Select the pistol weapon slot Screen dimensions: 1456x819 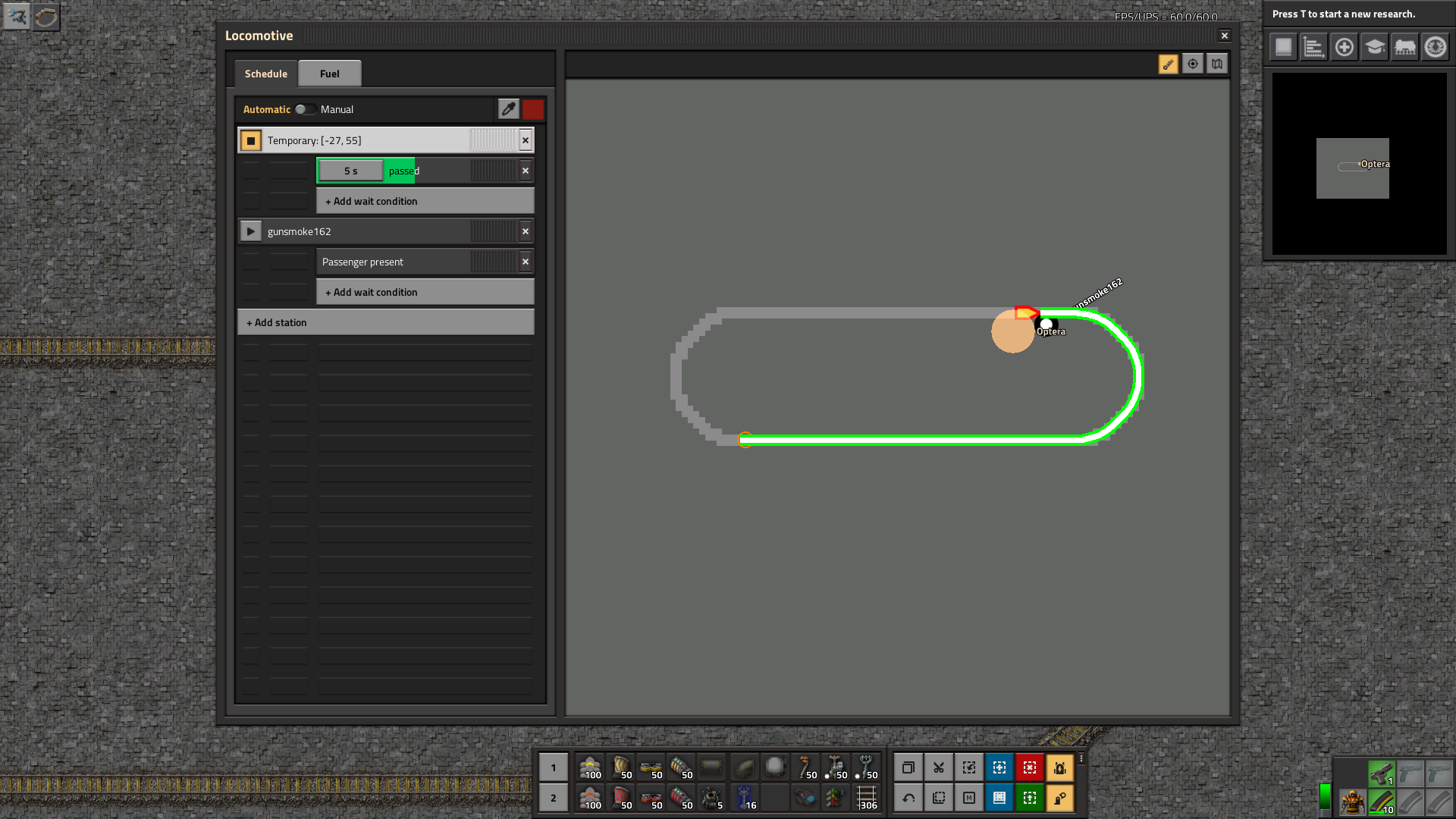pos(1382,773)
